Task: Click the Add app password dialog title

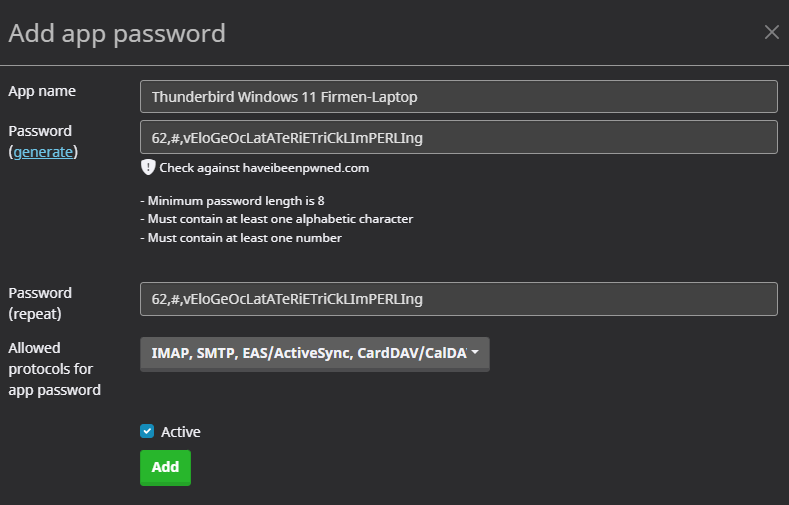Action: click(117, 33)
